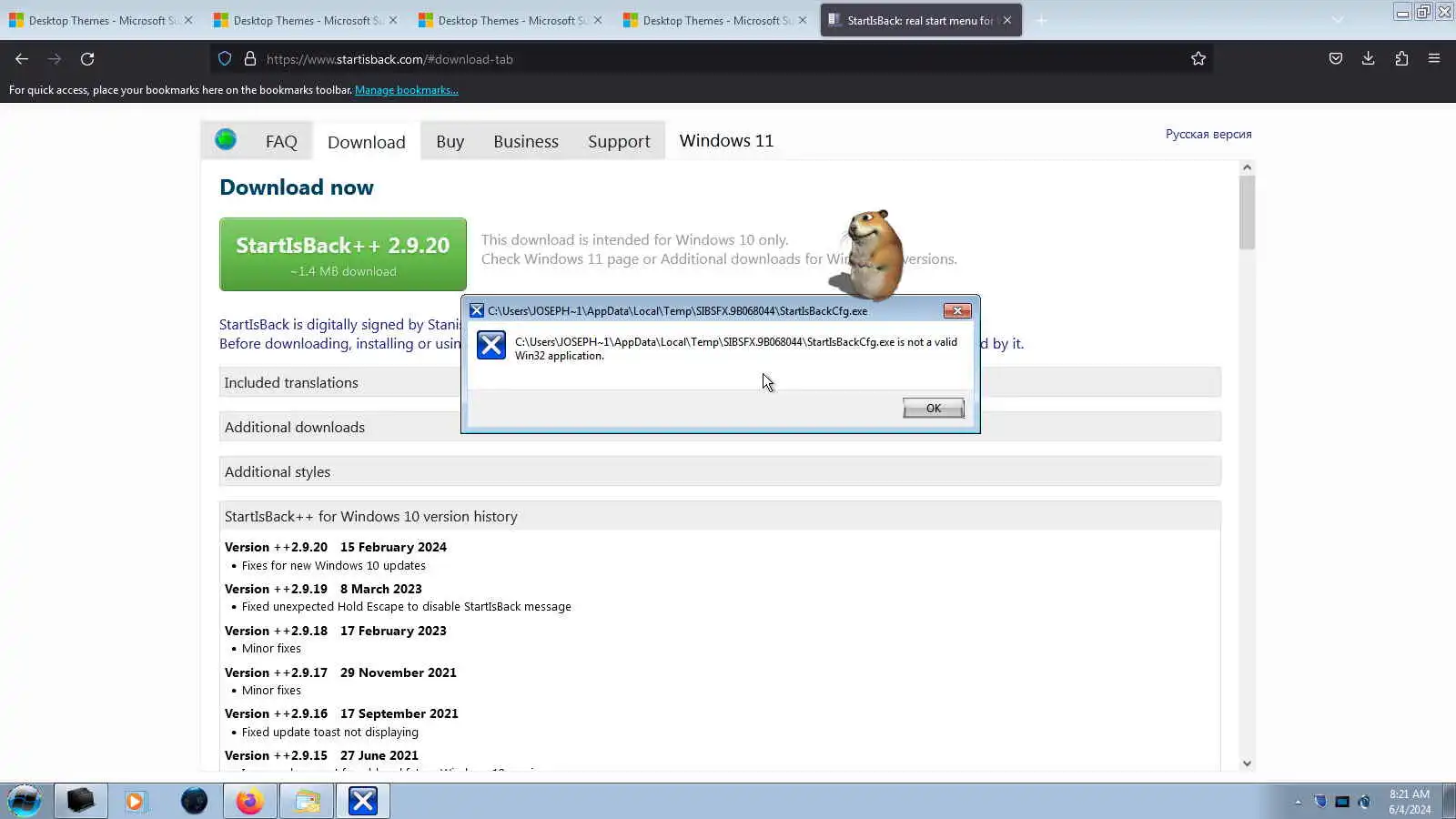This screenshot has height=819, width=1456.
Task: Click OK in the error dialog
Action: [x=934, y=408]
